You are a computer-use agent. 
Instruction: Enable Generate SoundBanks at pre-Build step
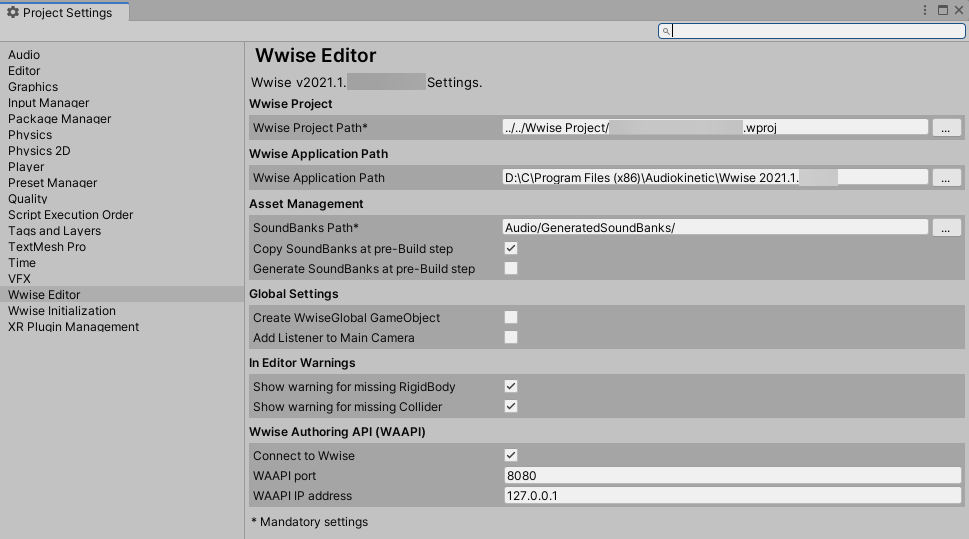(x=511, y=268)
